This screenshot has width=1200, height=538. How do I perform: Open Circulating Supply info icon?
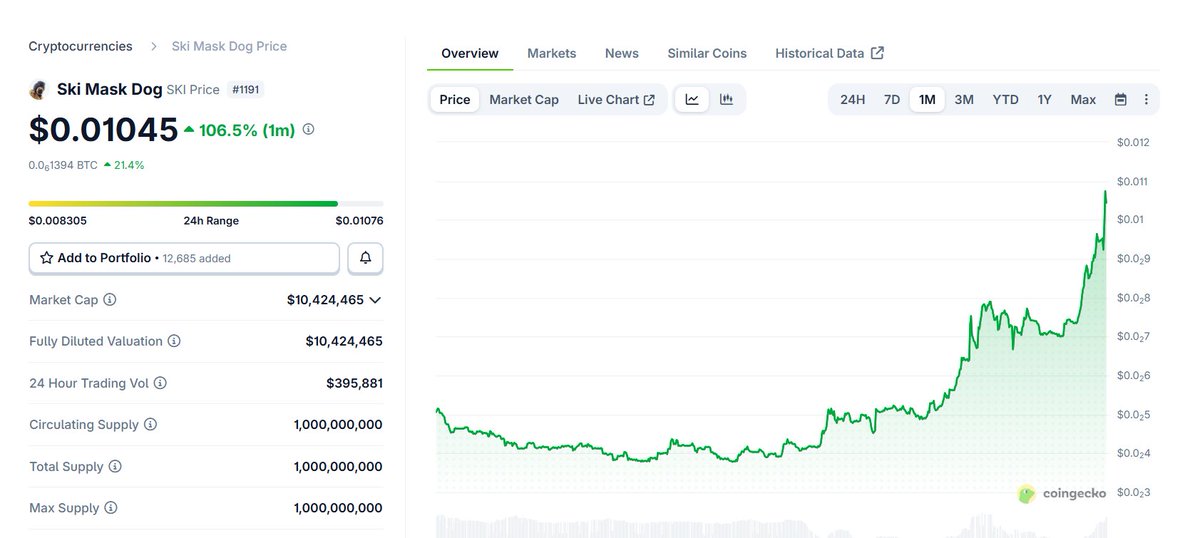click(x=150, y=425)
